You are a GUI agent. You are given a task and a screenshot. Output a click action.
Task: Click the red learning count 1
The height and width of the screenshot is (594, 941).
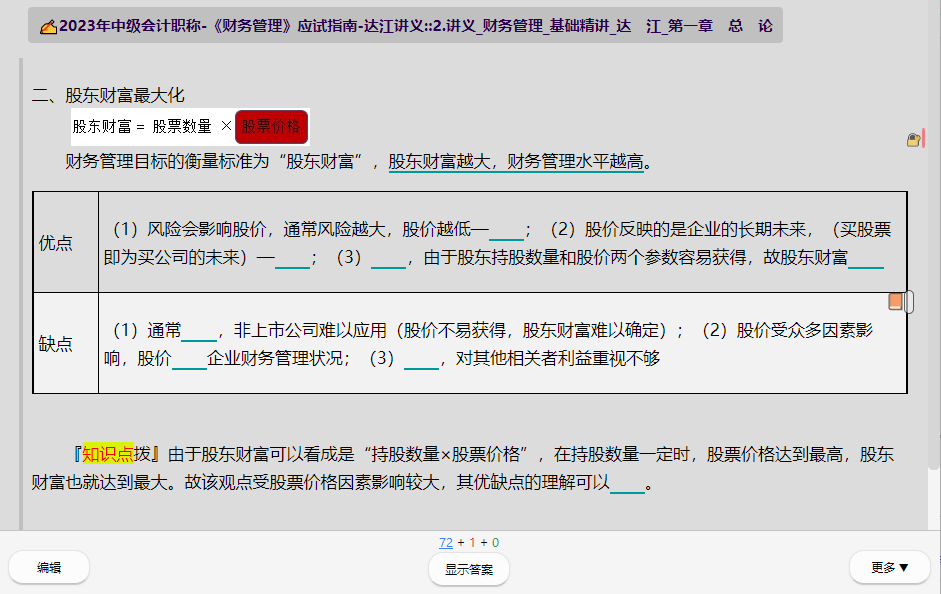coord(472,542)
